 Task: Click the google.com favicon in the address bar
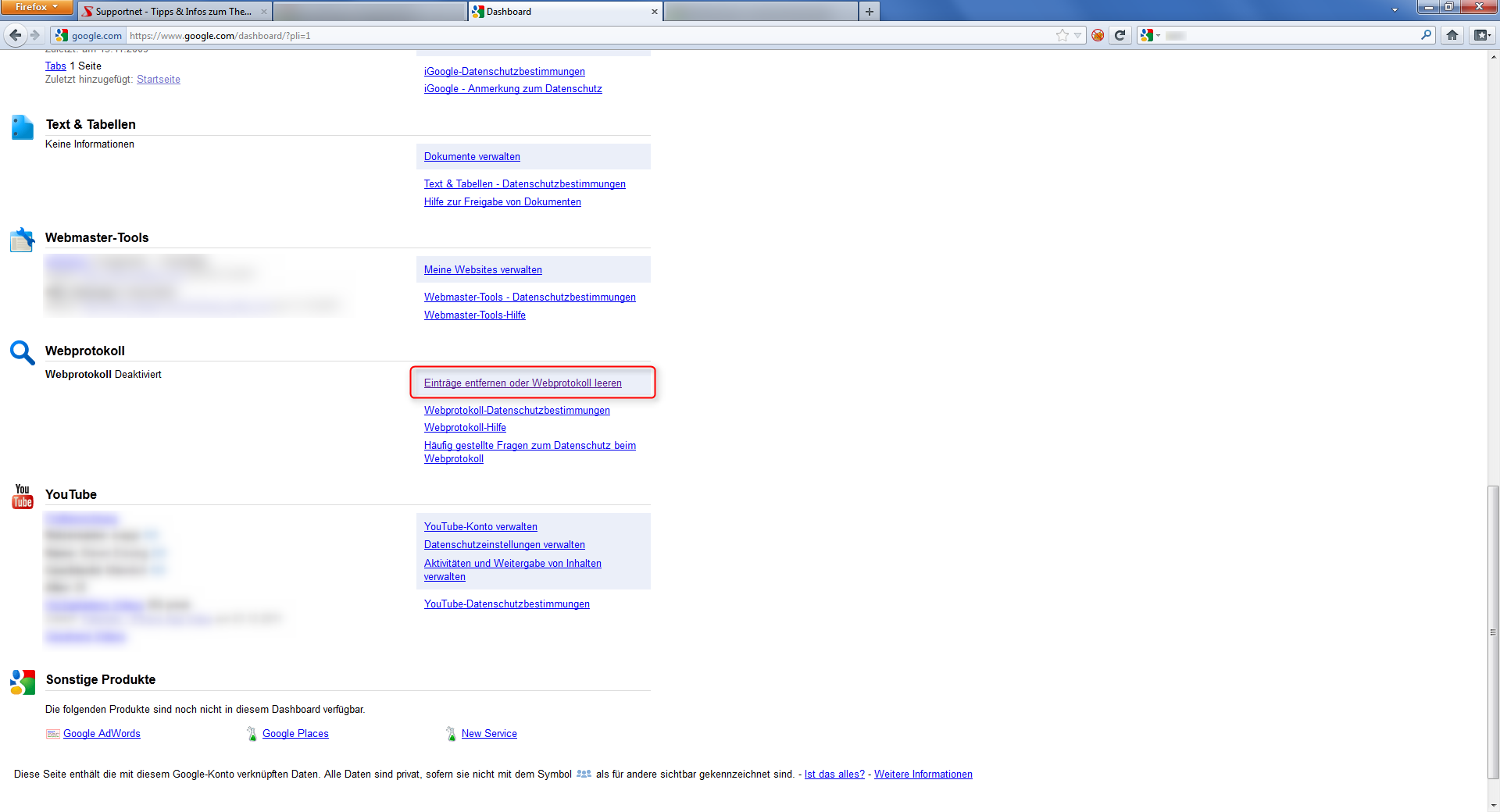pyautogui.click(x=60, y=35)
